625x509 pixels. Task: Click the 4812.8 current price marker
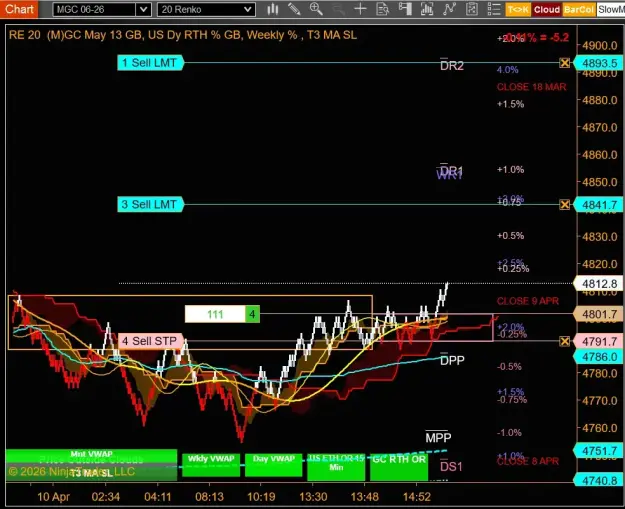(599, 283)
